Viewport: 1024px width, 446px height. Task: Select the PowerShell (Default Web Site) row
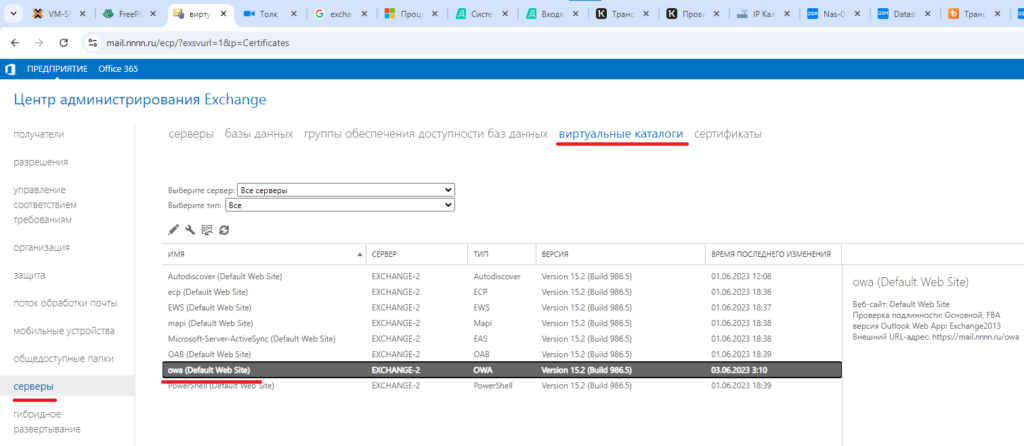(x=502, y=386)
